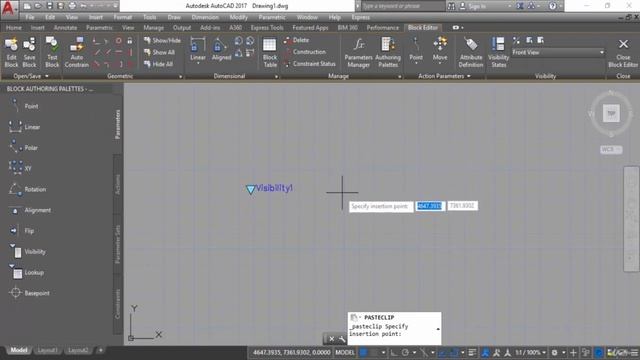Image resolution: width=640 pixels, height=360 pixels.
Task: Click the search keyword input box
Action: click(x=402, y=6)
